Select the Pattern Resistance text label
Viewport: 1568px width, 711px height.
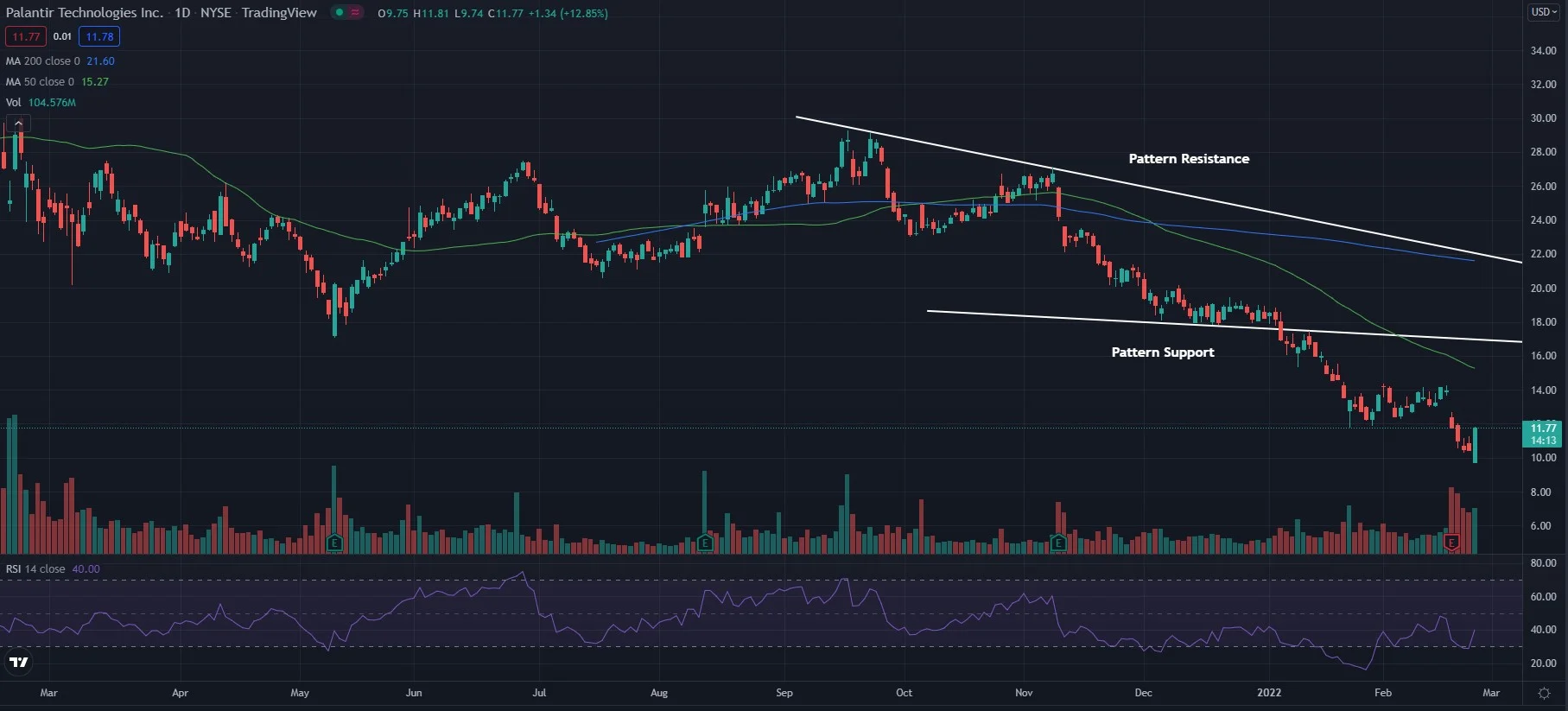click(x=1189, y=159)
